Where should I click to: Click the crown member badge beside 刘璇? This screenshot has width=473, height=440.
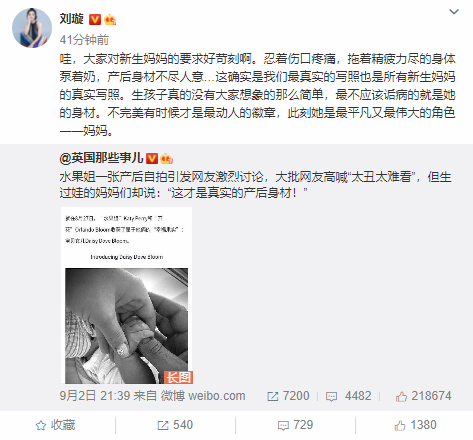110,20
